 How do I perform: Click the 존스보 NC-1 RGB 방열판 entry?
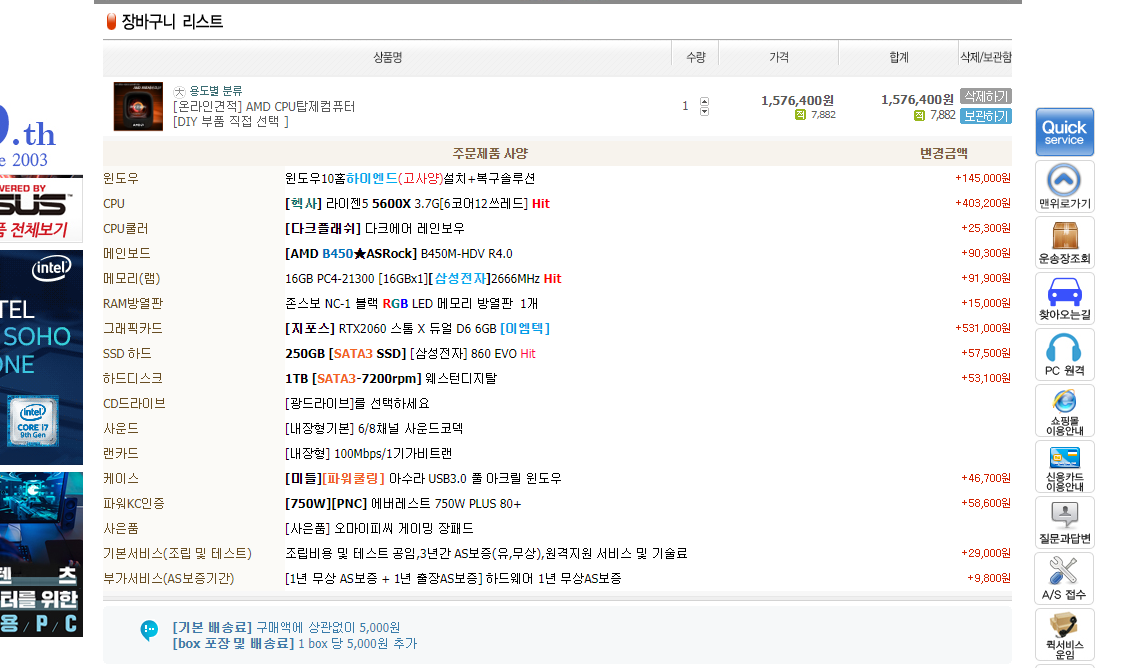(411, 303)
